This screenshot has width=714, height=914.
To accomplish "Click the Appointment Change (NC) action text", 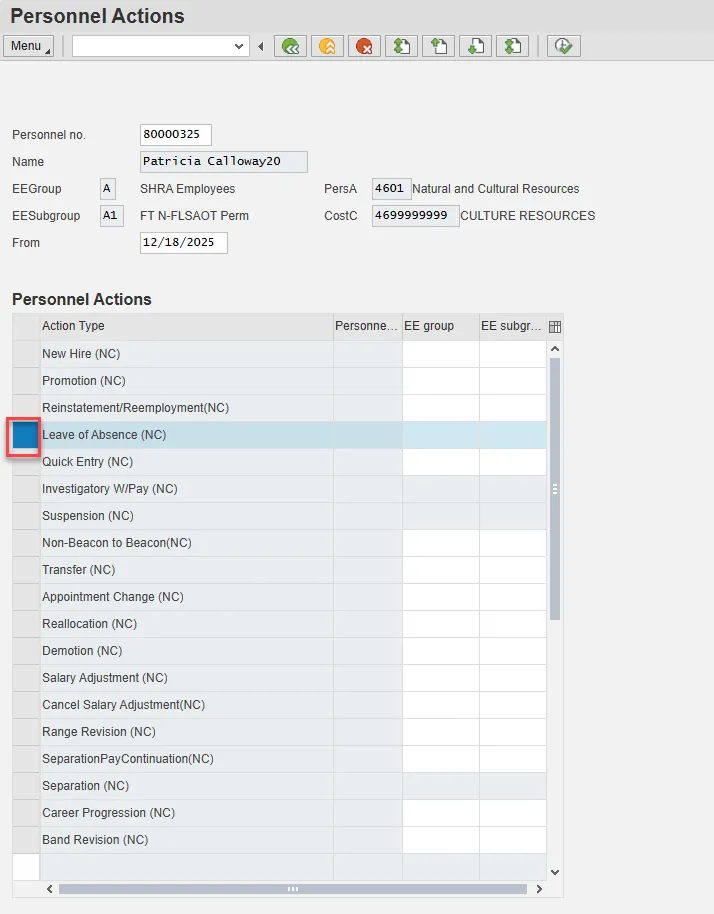I will click(112, 597).
